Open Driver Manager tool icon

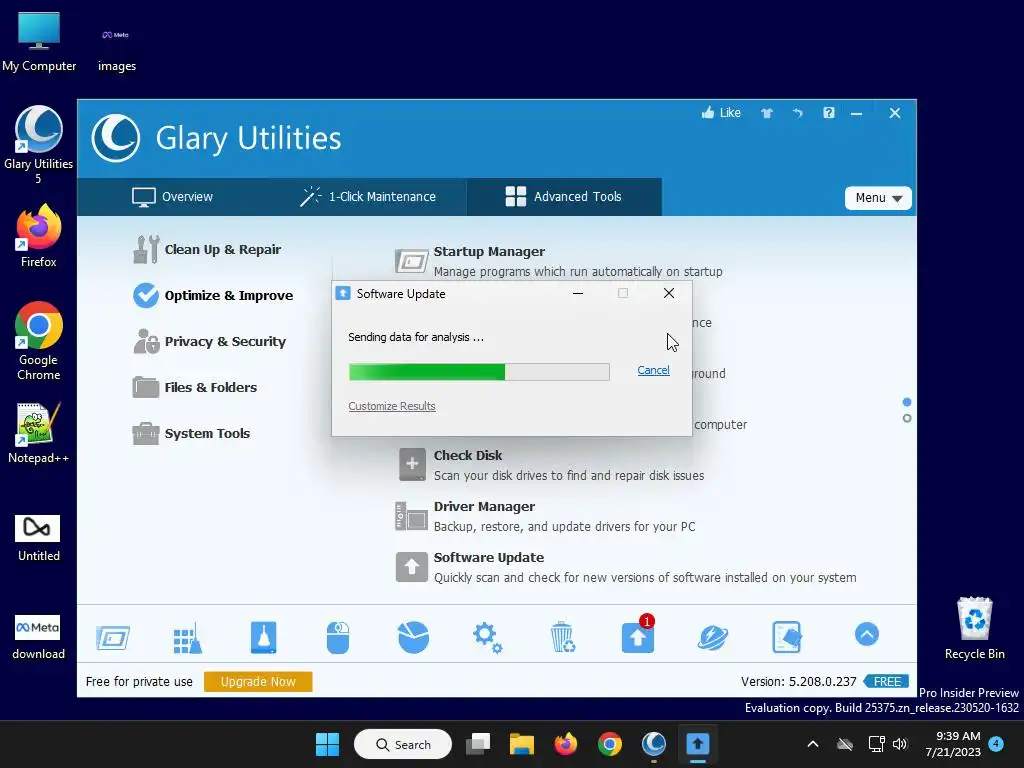411,517
